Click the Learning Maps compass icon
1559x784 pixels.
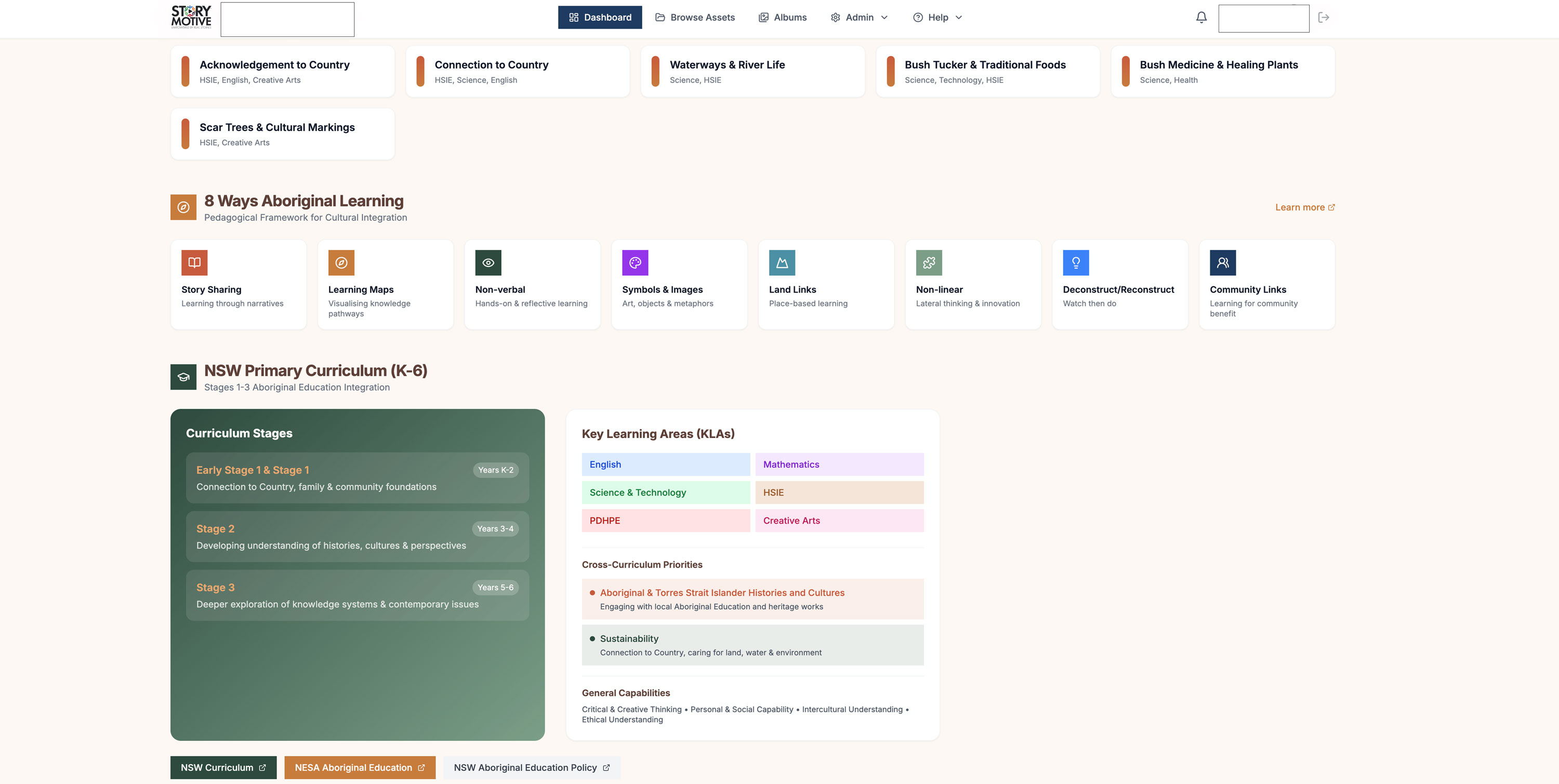(x=341, y=262)
